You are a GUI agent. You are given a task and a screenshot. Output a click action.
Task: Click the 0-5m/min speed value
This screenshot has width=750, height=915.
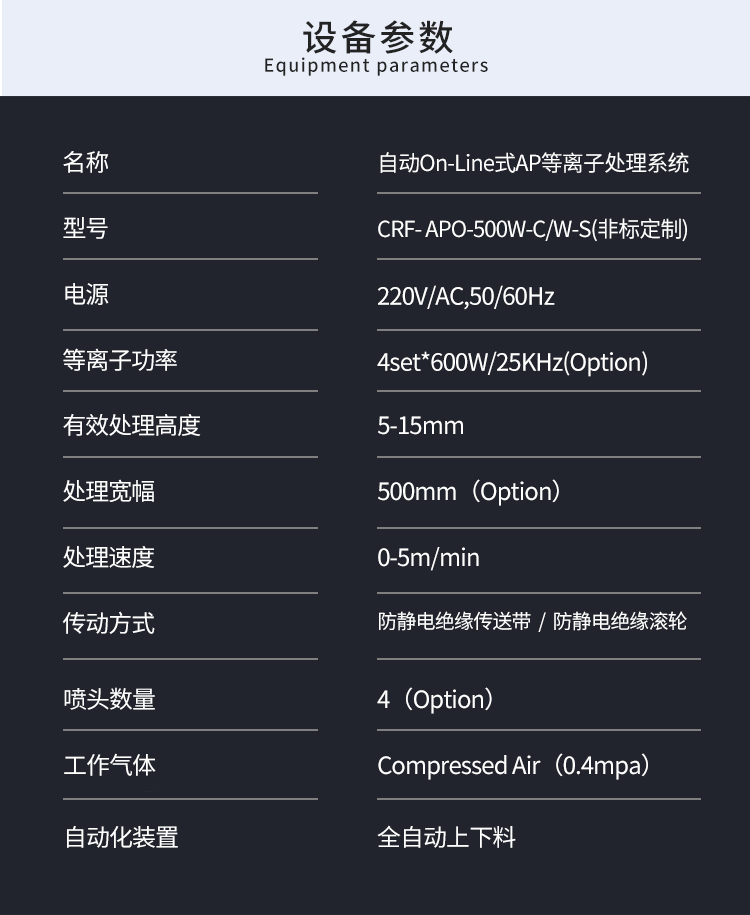click(x=428, y=558)
